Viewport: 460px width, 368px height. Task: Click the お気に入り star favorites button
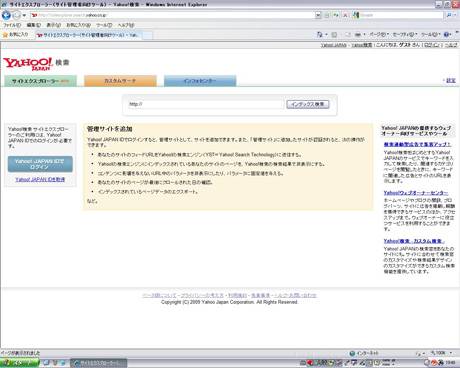coord(16,35)
